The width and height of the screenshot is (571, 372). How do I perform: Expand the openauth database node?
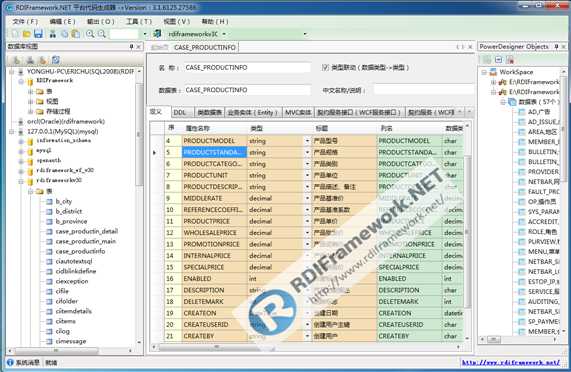tap(21, 161)
